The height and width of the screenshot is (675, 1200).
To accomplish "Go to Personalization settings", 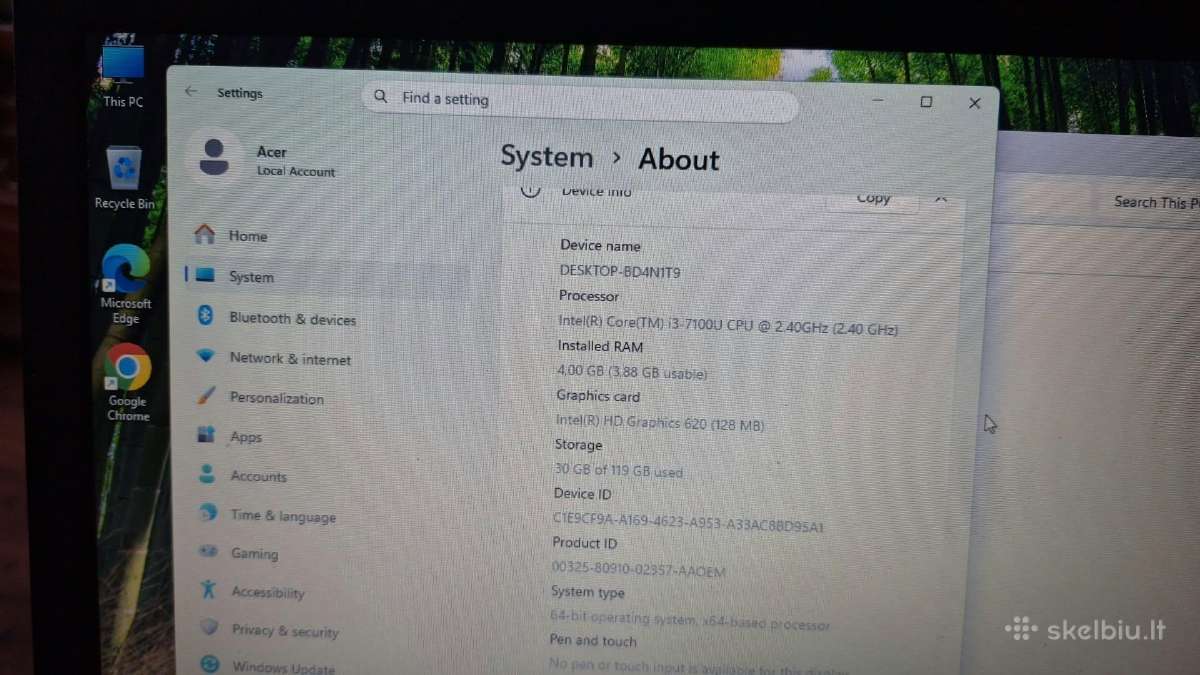I will (x=277, y=397).
